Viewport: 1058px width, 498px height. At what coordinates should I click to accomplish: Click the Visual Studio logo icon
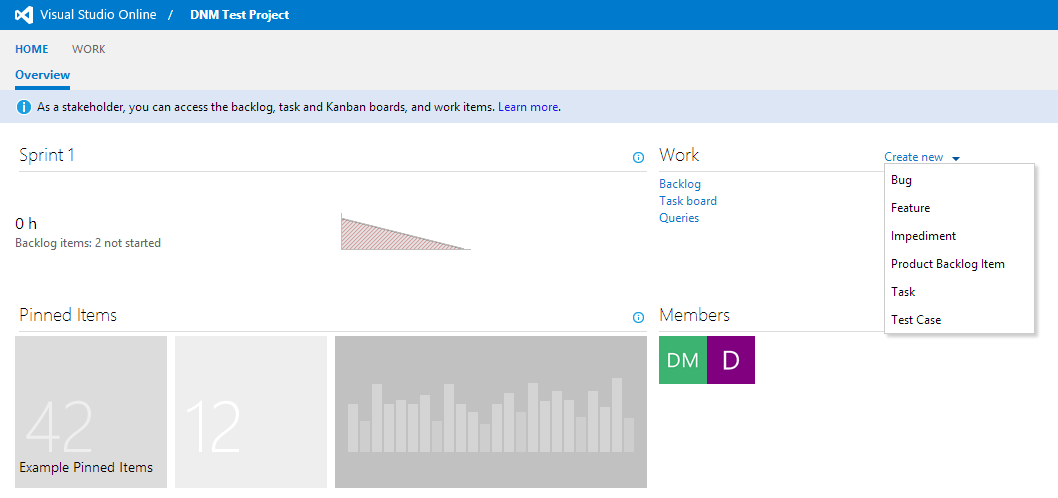tap(24, 15)
